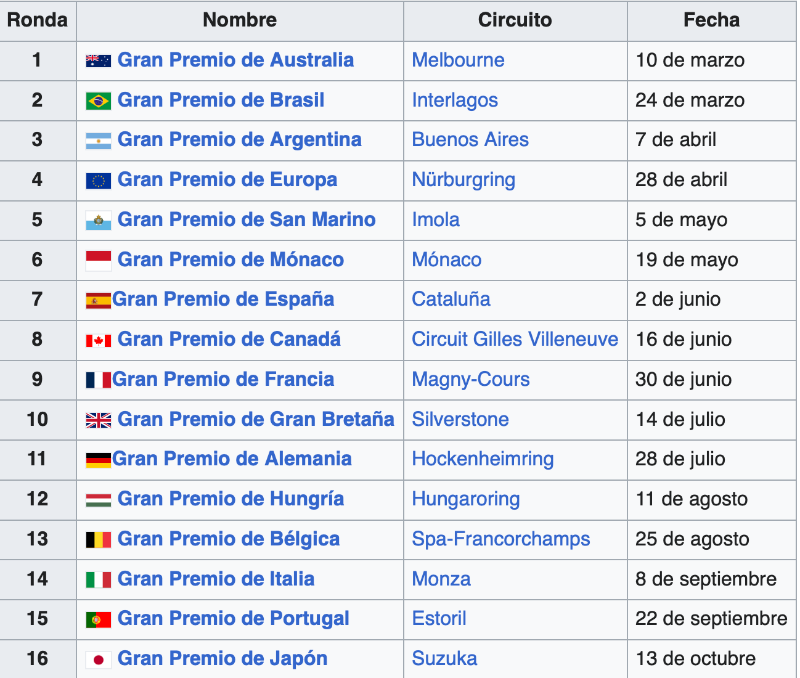Image resolution: width=800 pixels, height=678 pixels.
Task: Click the European Union flag icon
Action: tap(98, 181)
